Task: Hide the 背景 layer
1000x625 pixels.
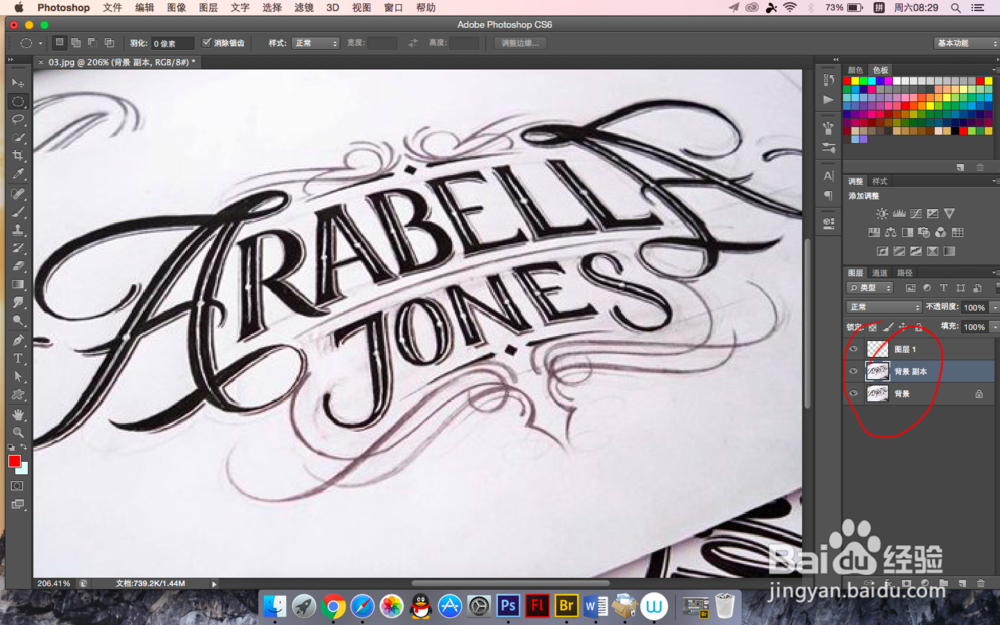Action: click(x=853, y=393)
